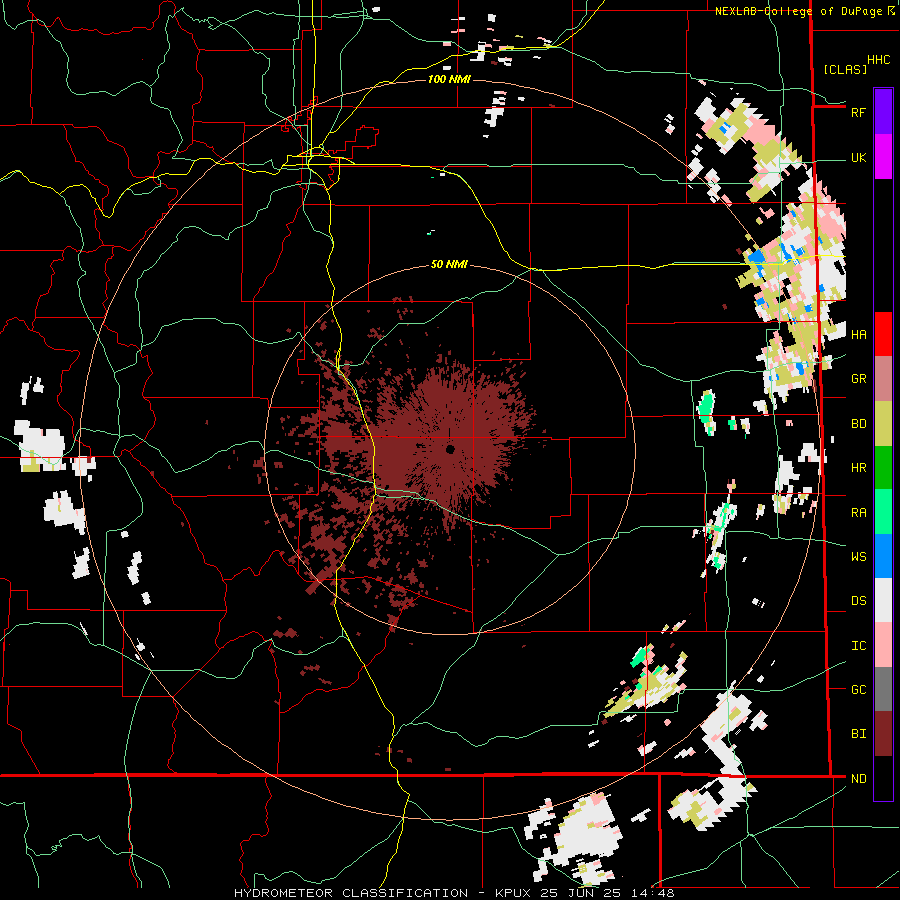The width and height of the screenshot is (900, 900).
Task: Click the 'BD' legend label
Action: click(858, 424)
